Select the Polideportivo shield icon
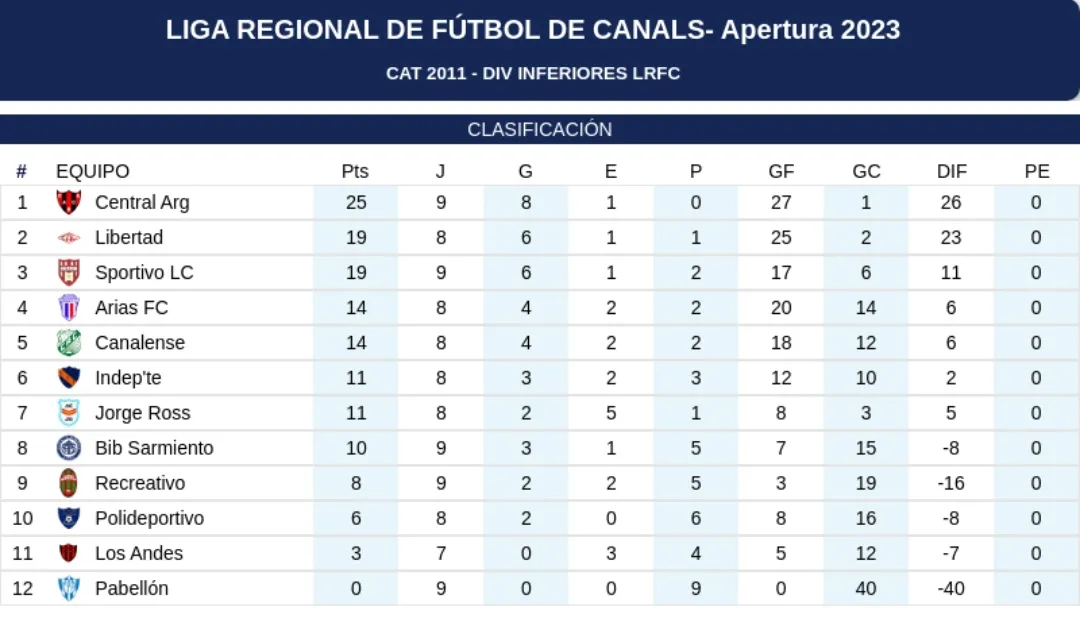The image size is (1080, 622). click(x=68, y=518)
